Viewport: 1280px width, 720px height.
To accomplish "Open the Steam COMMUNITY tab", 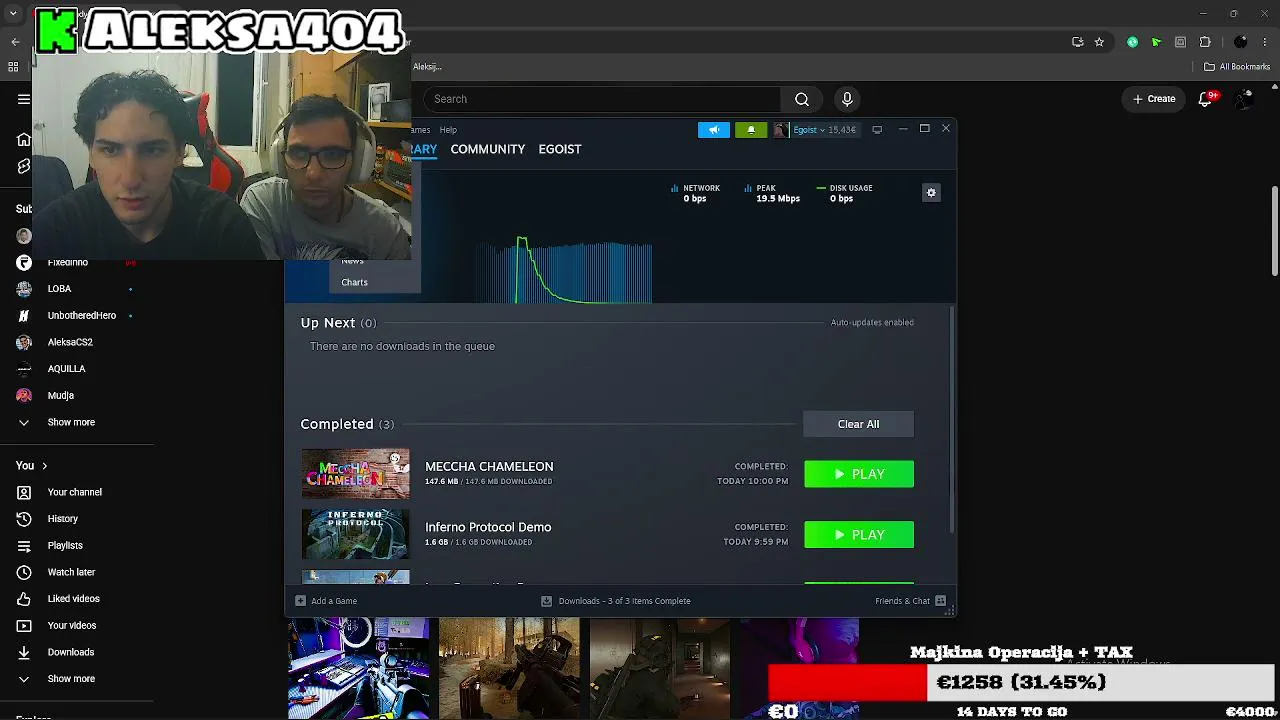I will click(x=487, y=149).
